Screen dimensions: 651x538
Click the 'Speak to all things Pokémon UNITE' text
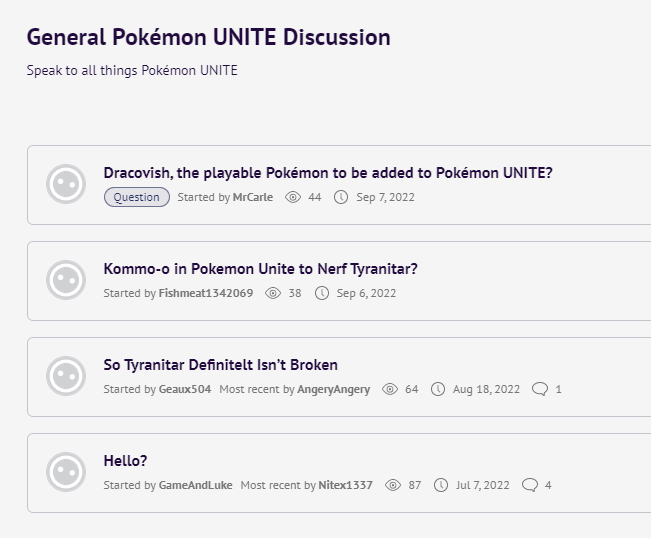132,70
